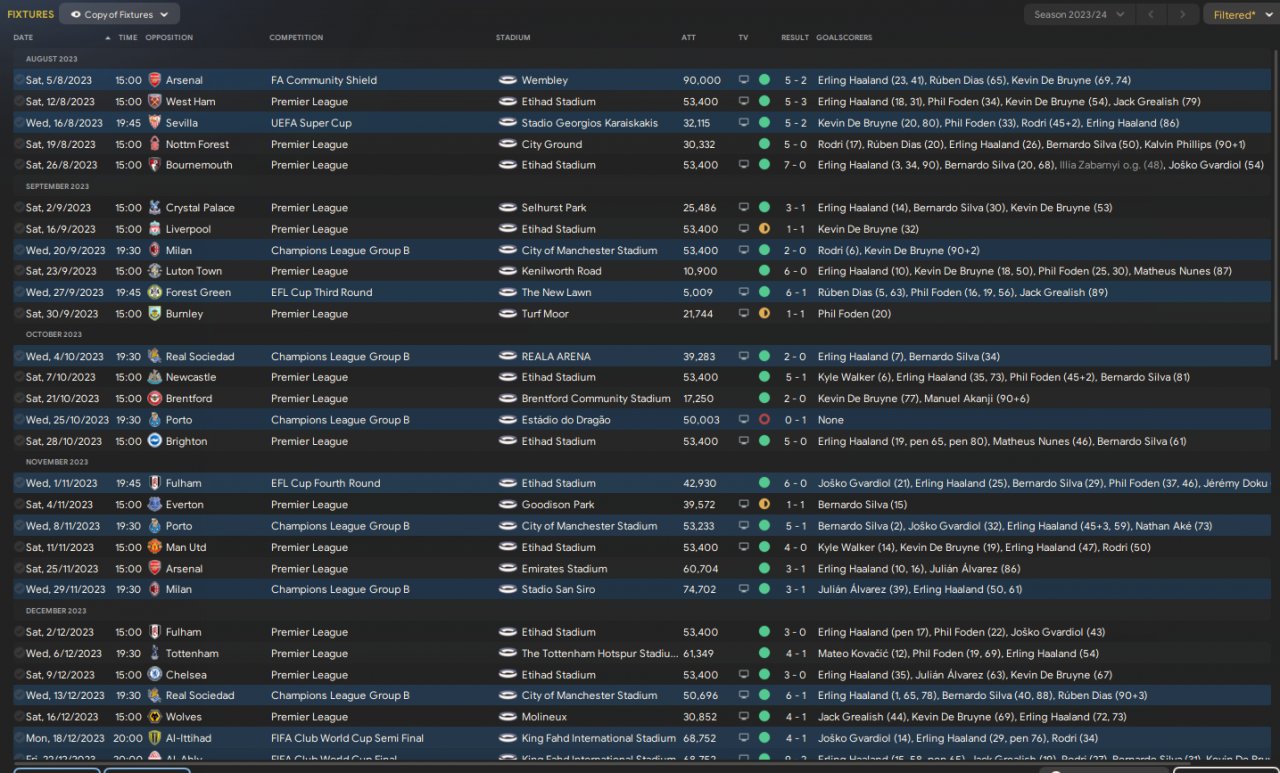Click the FIFA Club World Cup Semi Final text
Image resolution: width=1280 pixels, height=773 pixels.
pyautogui.click(x=347, y=738)
